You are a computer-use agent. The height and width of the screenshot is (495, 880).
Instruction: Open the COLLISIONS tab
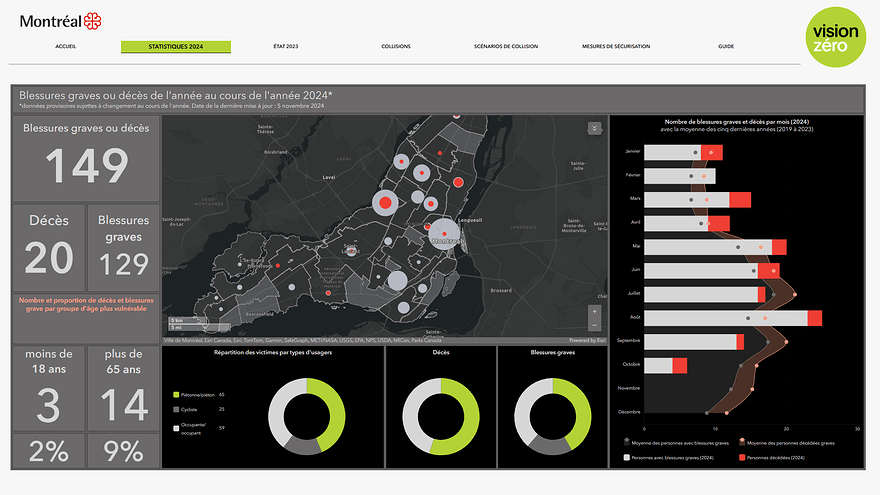pyautogui.click(x=396, y=47)
